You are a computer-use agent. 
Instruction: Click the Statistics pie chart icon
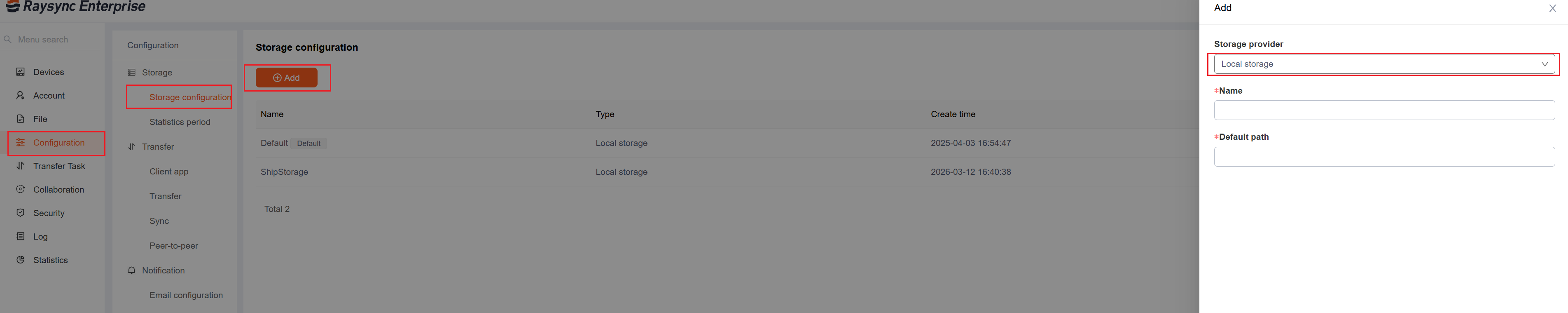pos(21,260)
